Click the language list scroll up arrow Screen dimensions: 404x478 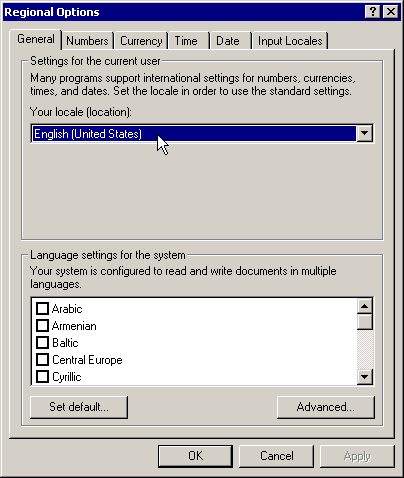365,306
